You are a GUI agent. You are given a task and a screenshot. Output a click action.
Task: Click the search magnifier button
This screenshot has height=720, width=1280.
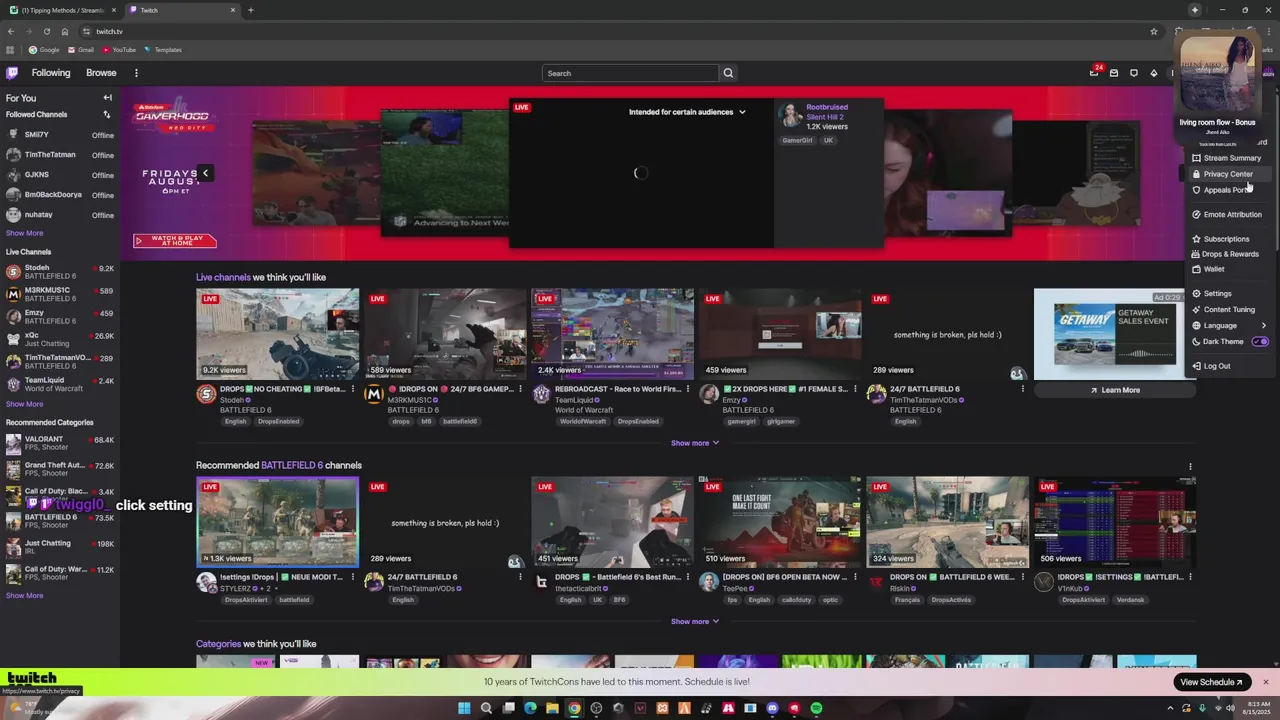tap(728, 73)
